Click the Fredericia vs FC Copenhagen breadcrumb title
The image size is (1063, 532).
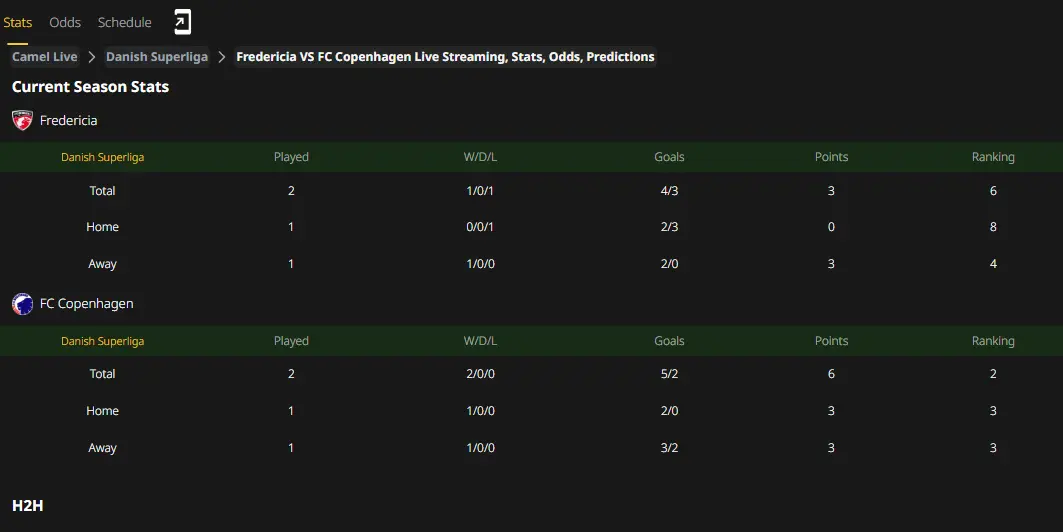(445, 57)
